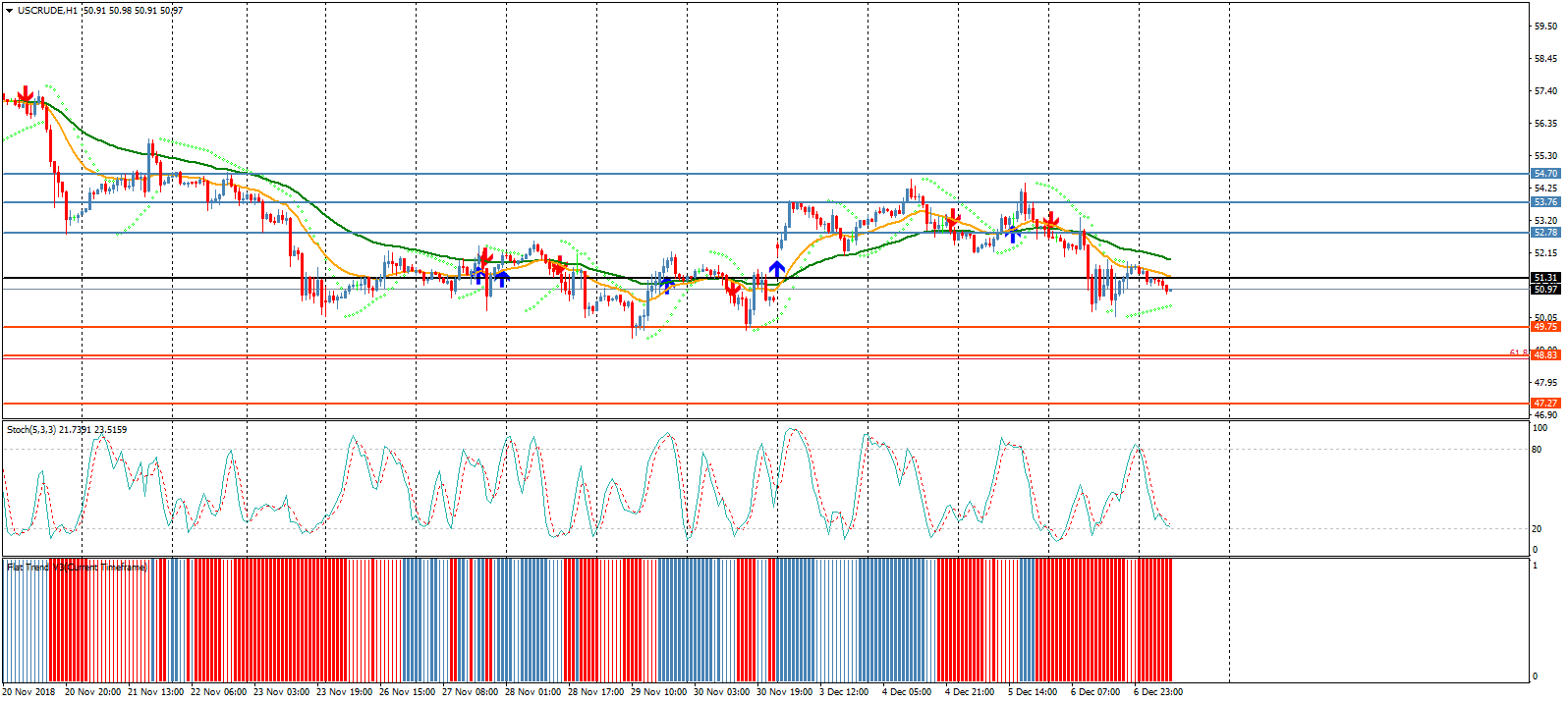Select the 52.78 price level tag
Screen dimensions: 1568x703
pos(1545,233)
